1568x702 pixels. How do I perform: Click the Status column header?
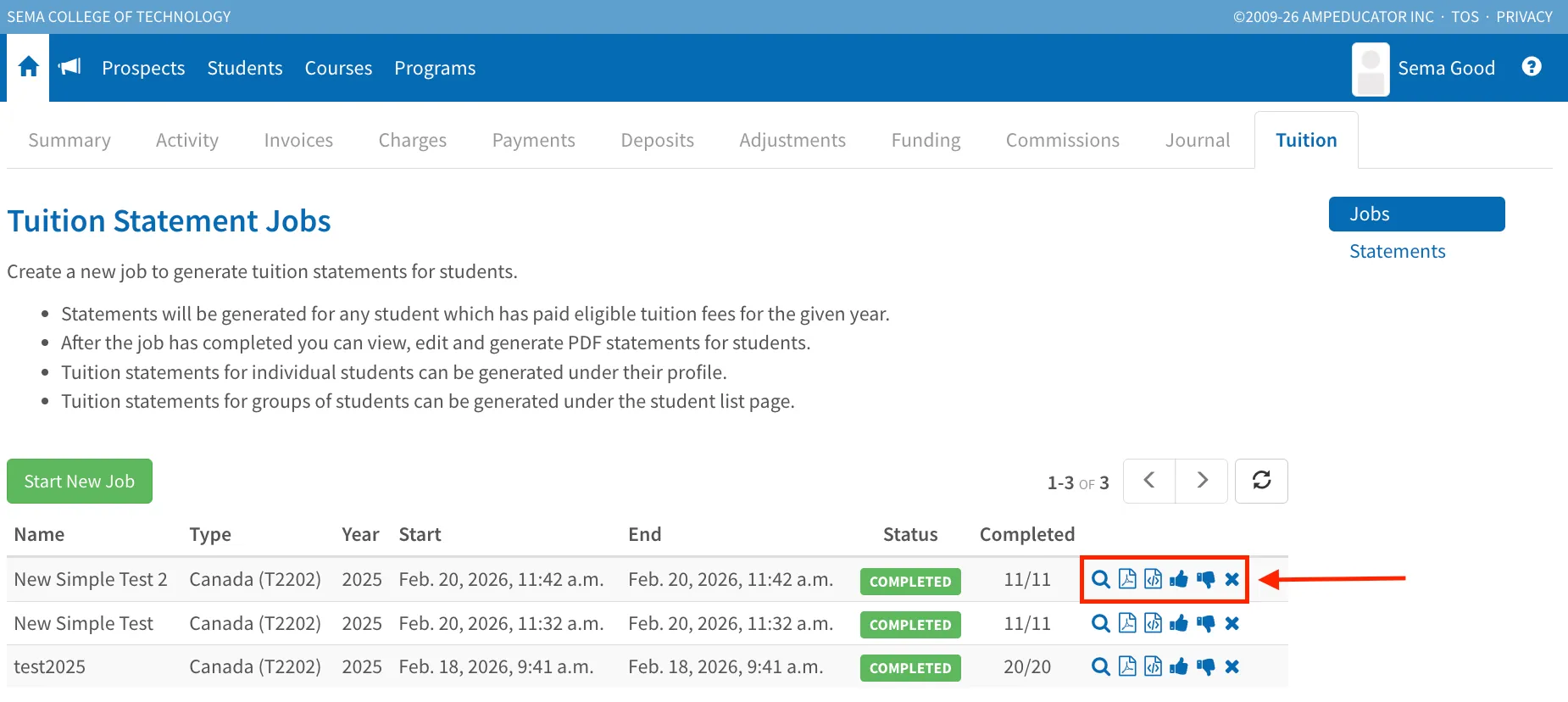[910, 534]
